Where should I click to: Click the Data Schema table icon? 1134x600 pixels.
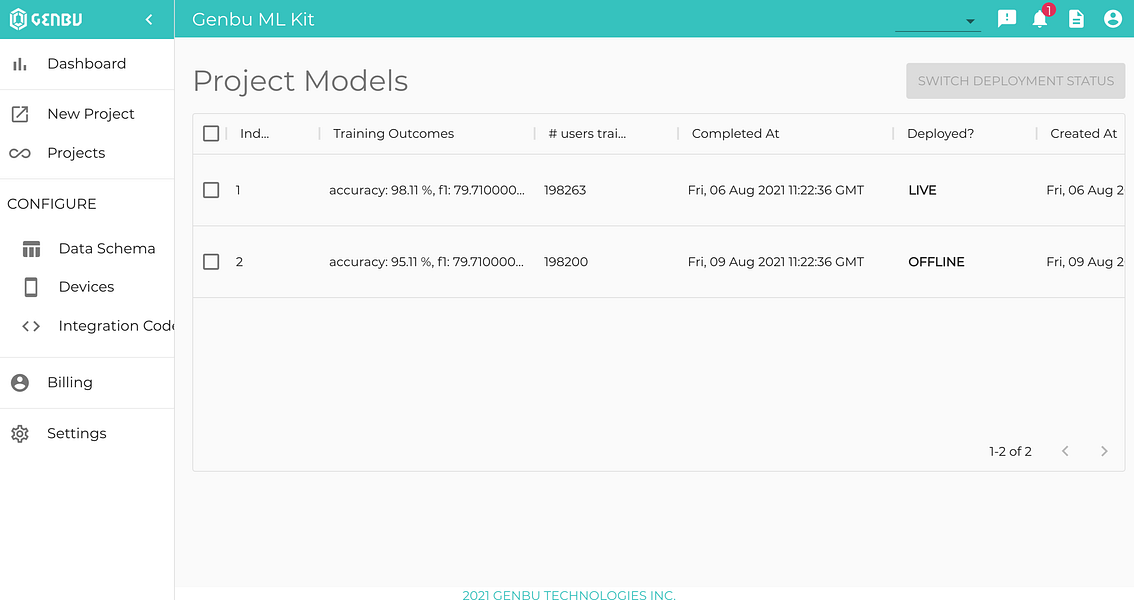[31, 249]
